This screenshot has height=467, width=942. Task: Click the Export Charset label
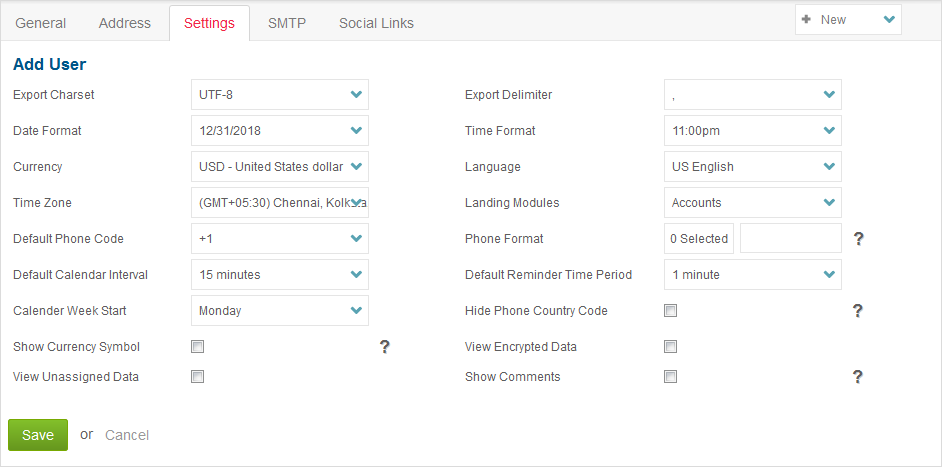click(54, 94)
